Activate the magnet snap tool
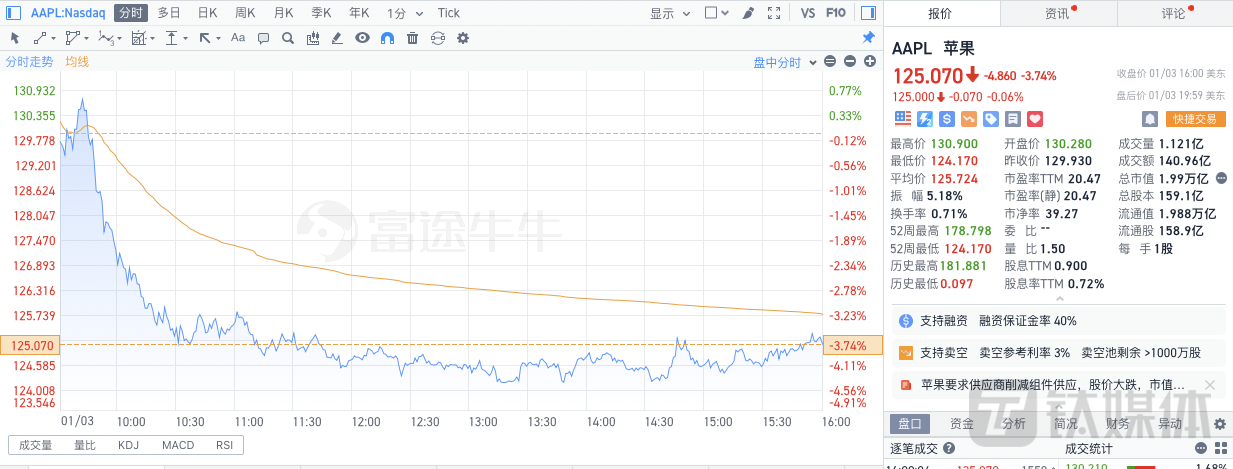The image size is (1233, 469). pyautogui.click(x=387, y=38)
